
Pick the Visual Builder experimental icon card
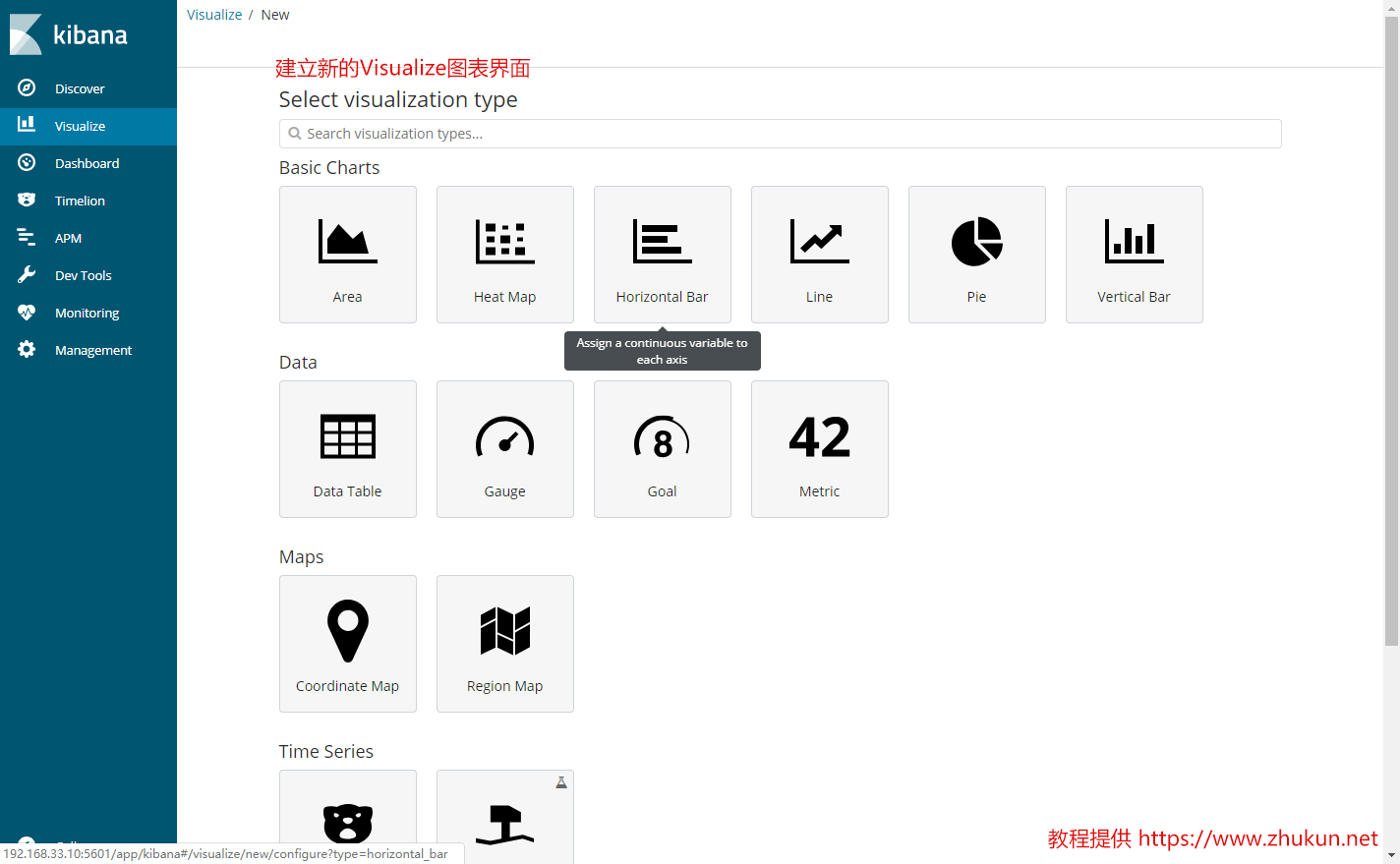(x=504, y=816)
